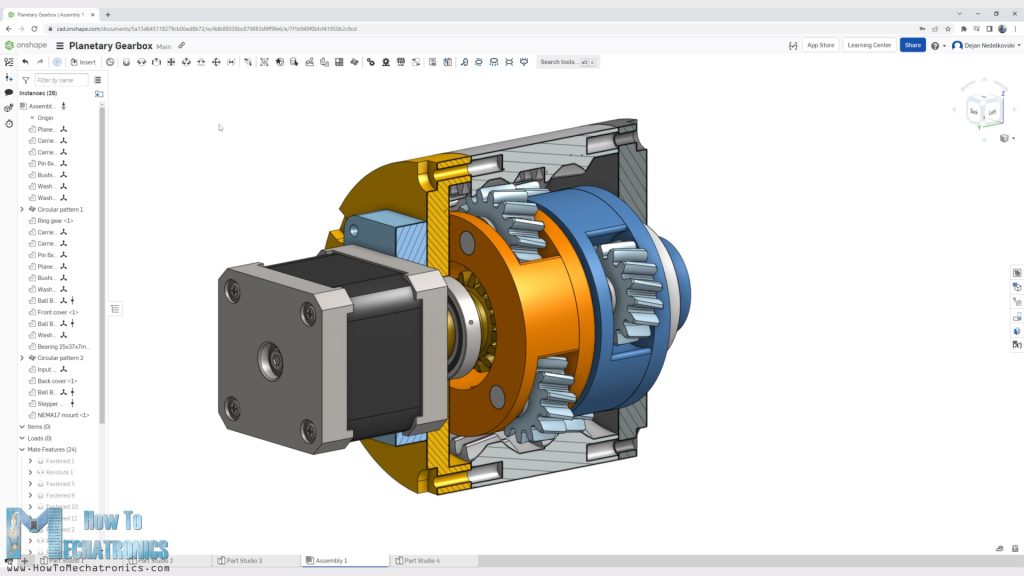Click the Undo arrow icon

coord(26,62)
